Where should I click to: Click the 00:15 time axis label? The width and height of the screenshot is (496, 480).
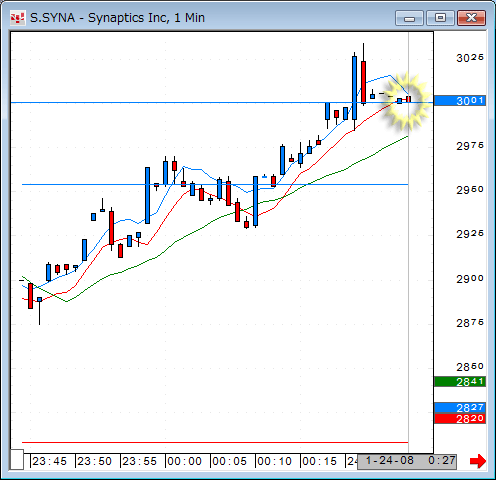coord(319,461)
